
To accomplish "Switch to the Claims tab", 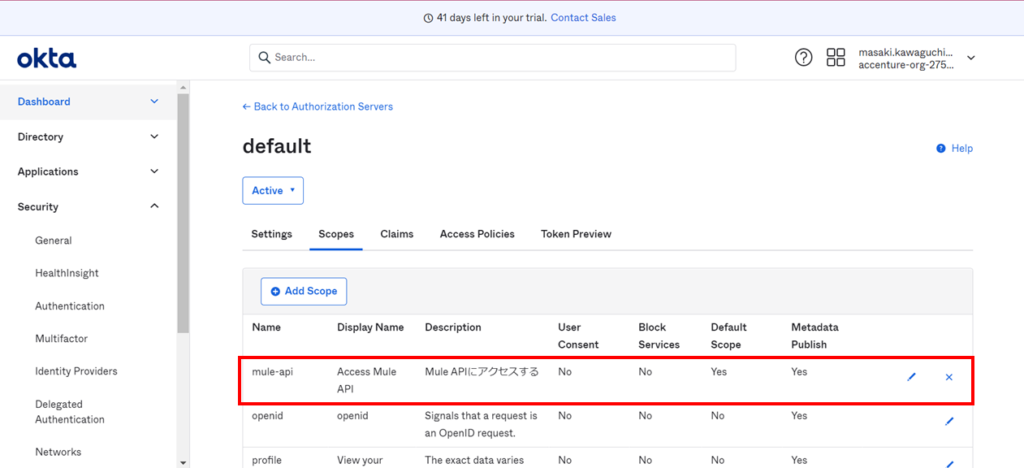I will 396,234.
